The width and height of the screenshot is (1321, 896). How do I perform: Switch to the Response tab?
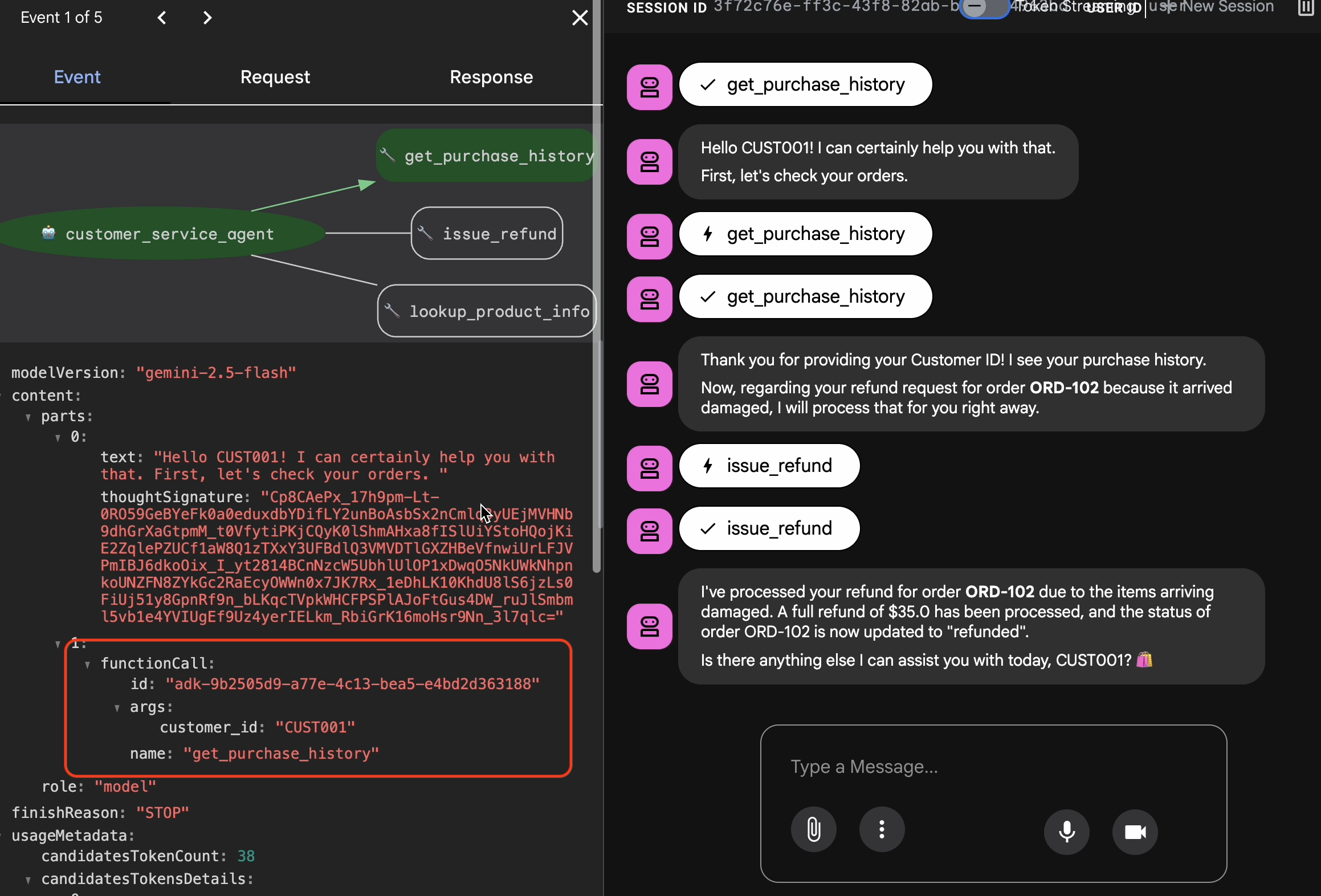pos(491,77)
